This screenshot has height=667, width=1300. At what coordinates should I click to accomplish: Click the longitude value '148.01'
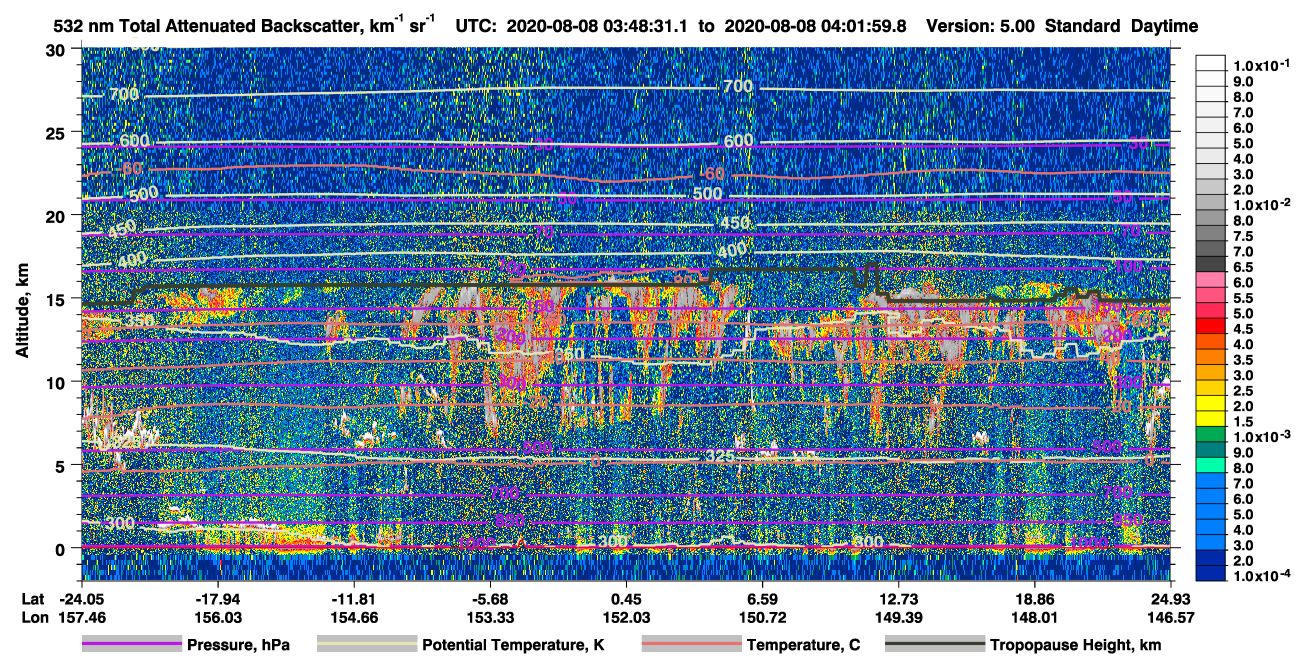[x=1035, y=618]
